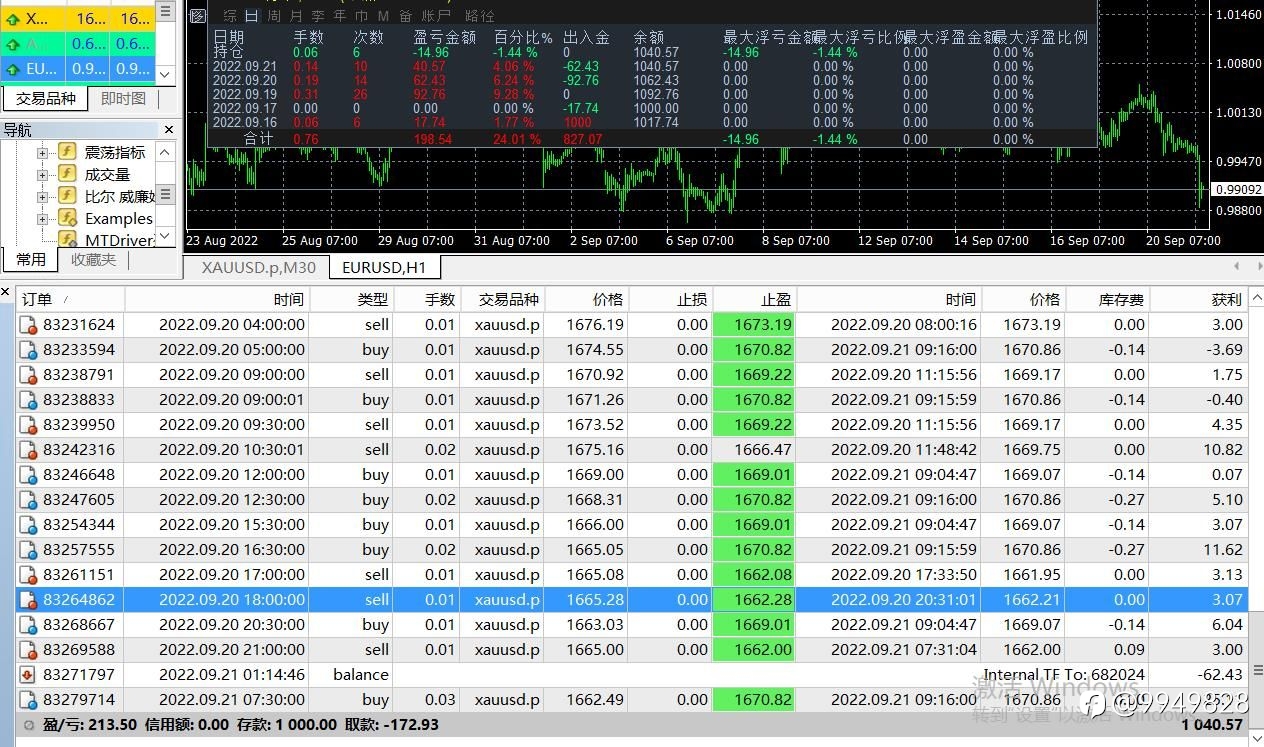Open the 常用 navigator tab
1264x747 pixels.
[31, 260]
